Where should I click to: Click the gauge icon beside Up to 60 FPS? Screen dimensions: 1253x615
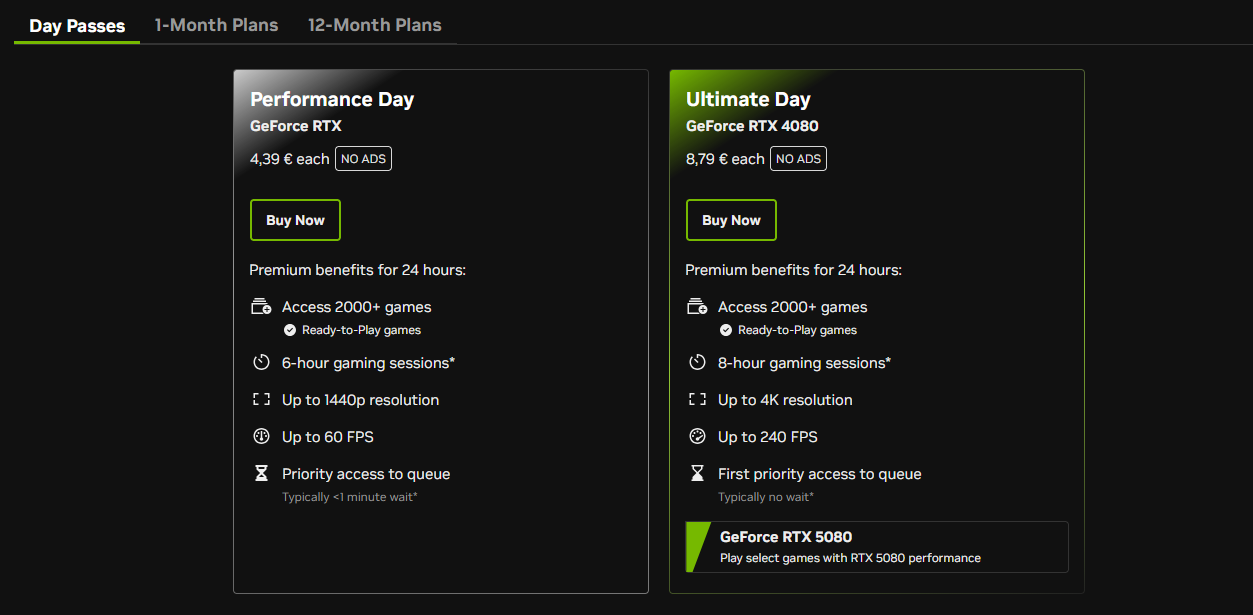click(x=261, y=437)
